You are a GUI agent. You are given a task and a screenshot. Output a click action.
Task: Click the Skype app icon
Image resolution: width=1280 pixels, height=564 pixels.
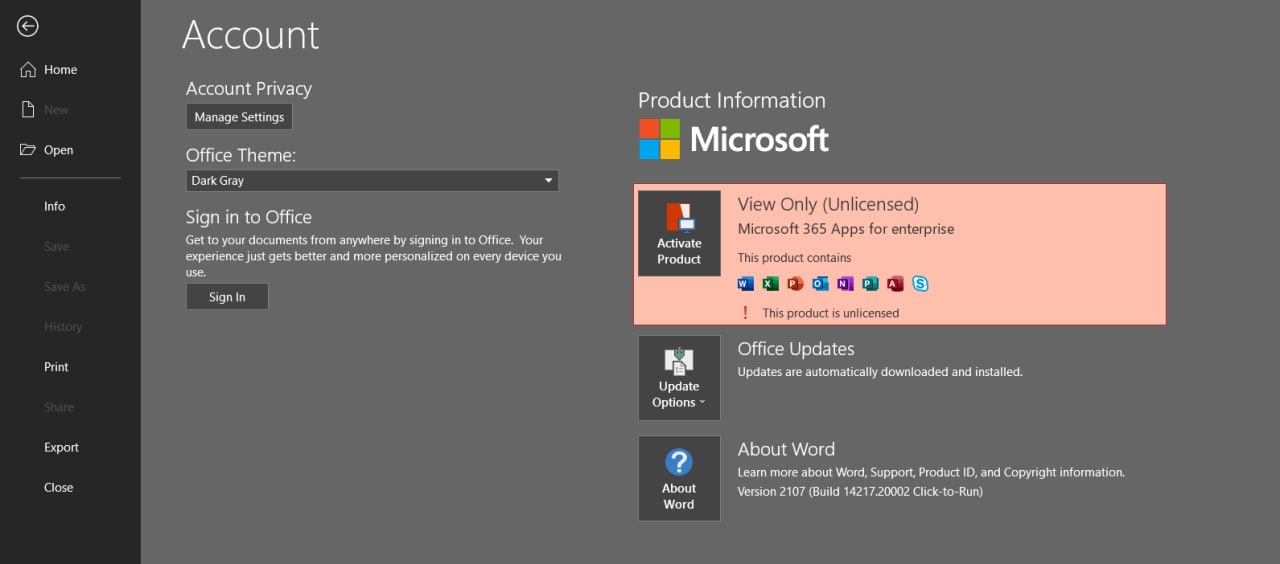tap(920, 284)
